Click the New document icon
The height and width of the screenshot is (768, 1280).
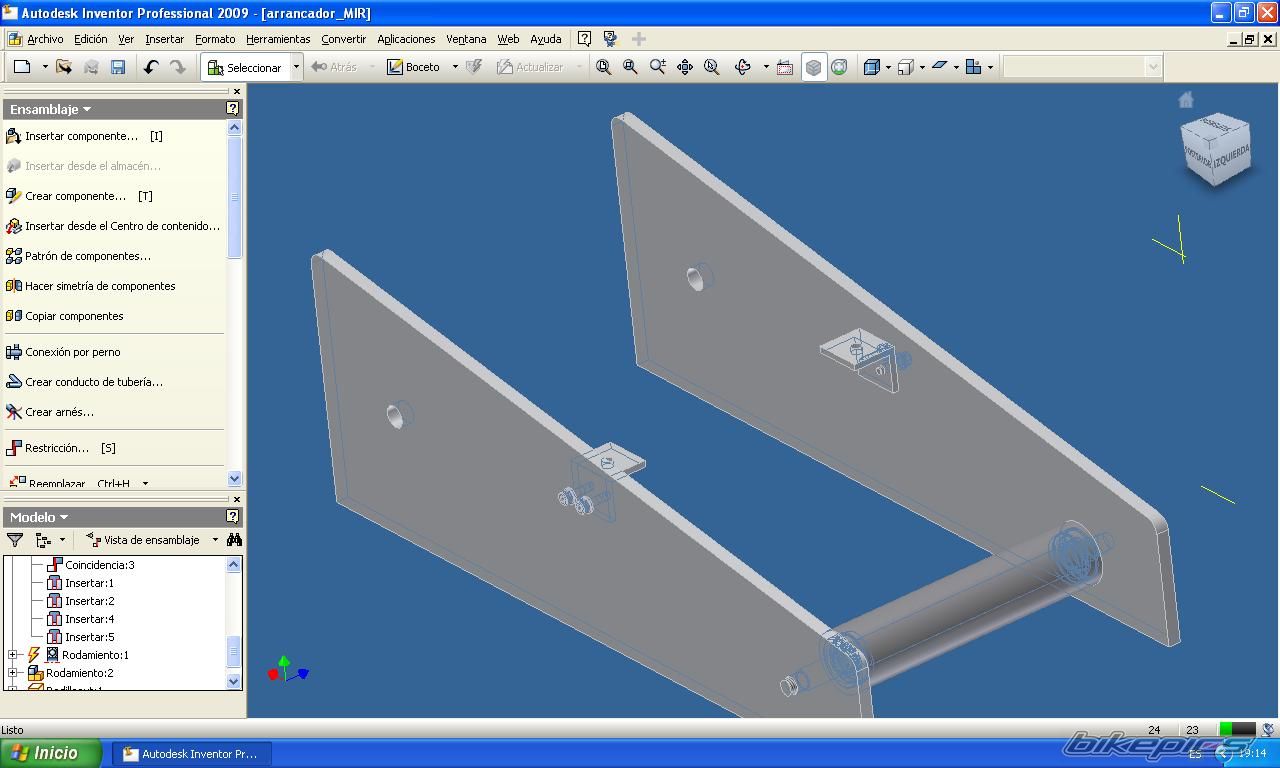(x=22, y=67)
